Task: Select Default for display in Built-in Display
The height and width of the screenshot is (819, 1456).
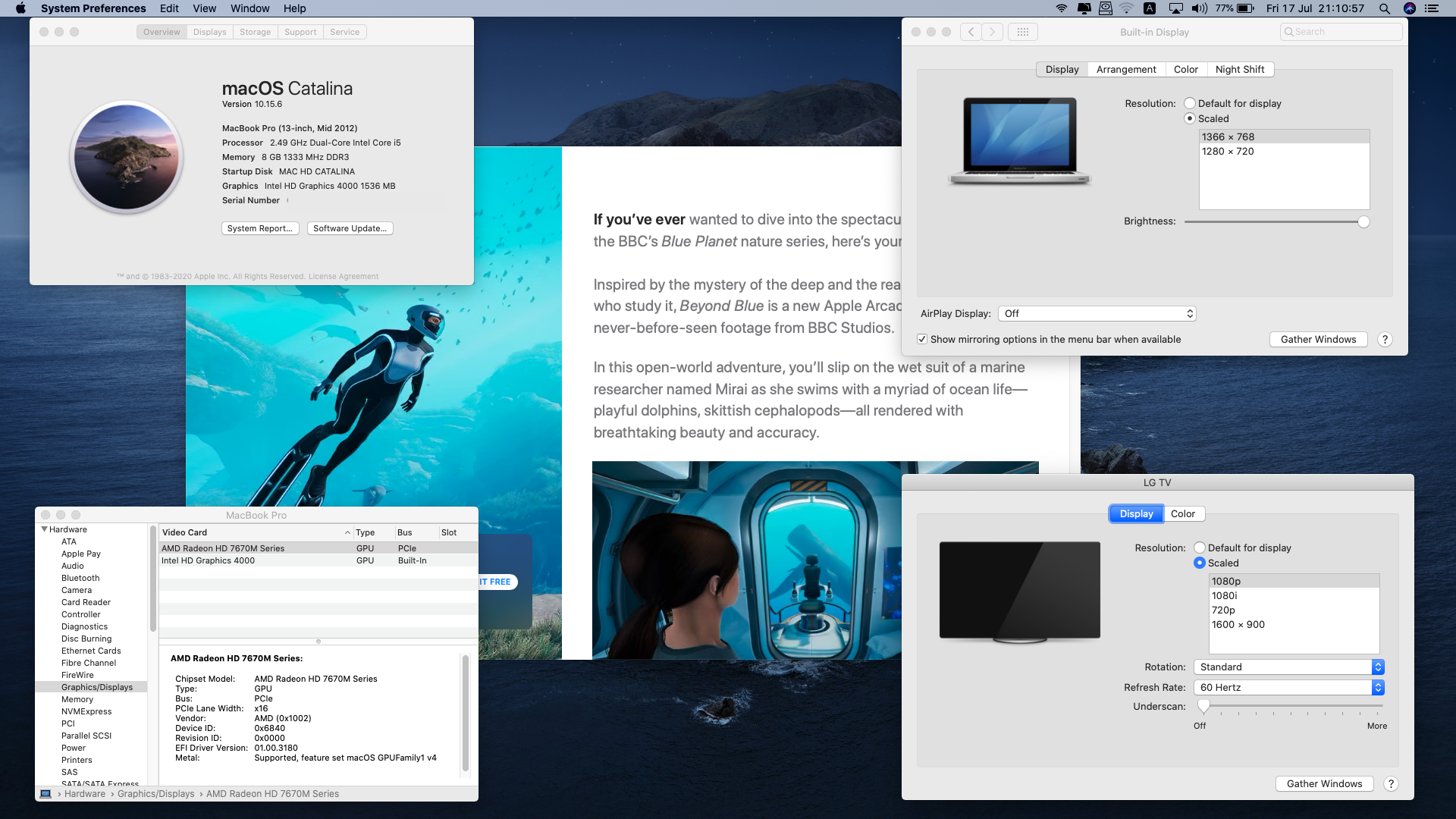Action: tap(1190, 103)
